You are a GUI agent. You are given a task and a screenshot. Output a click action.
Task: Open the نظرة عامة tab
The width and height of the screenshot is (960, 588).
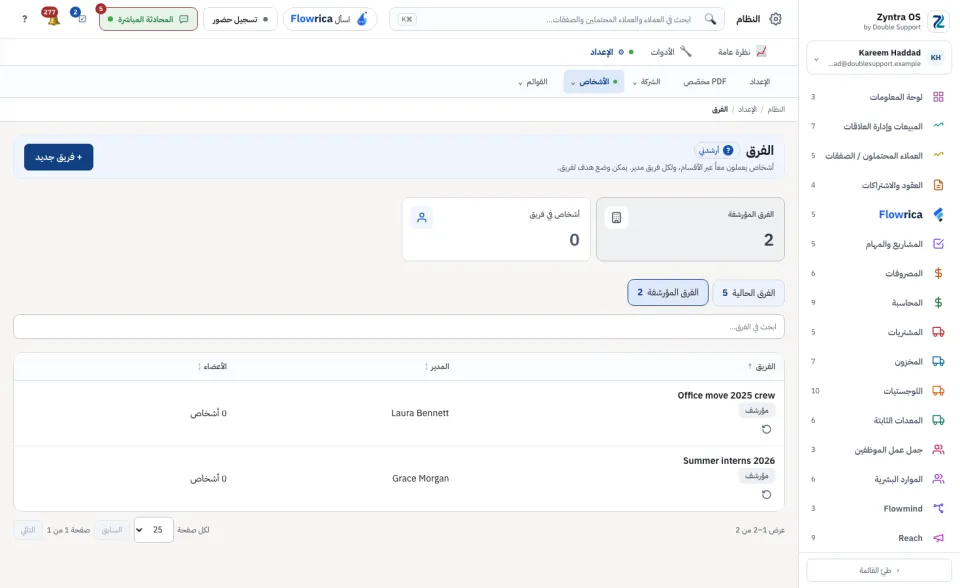point(741,52)
